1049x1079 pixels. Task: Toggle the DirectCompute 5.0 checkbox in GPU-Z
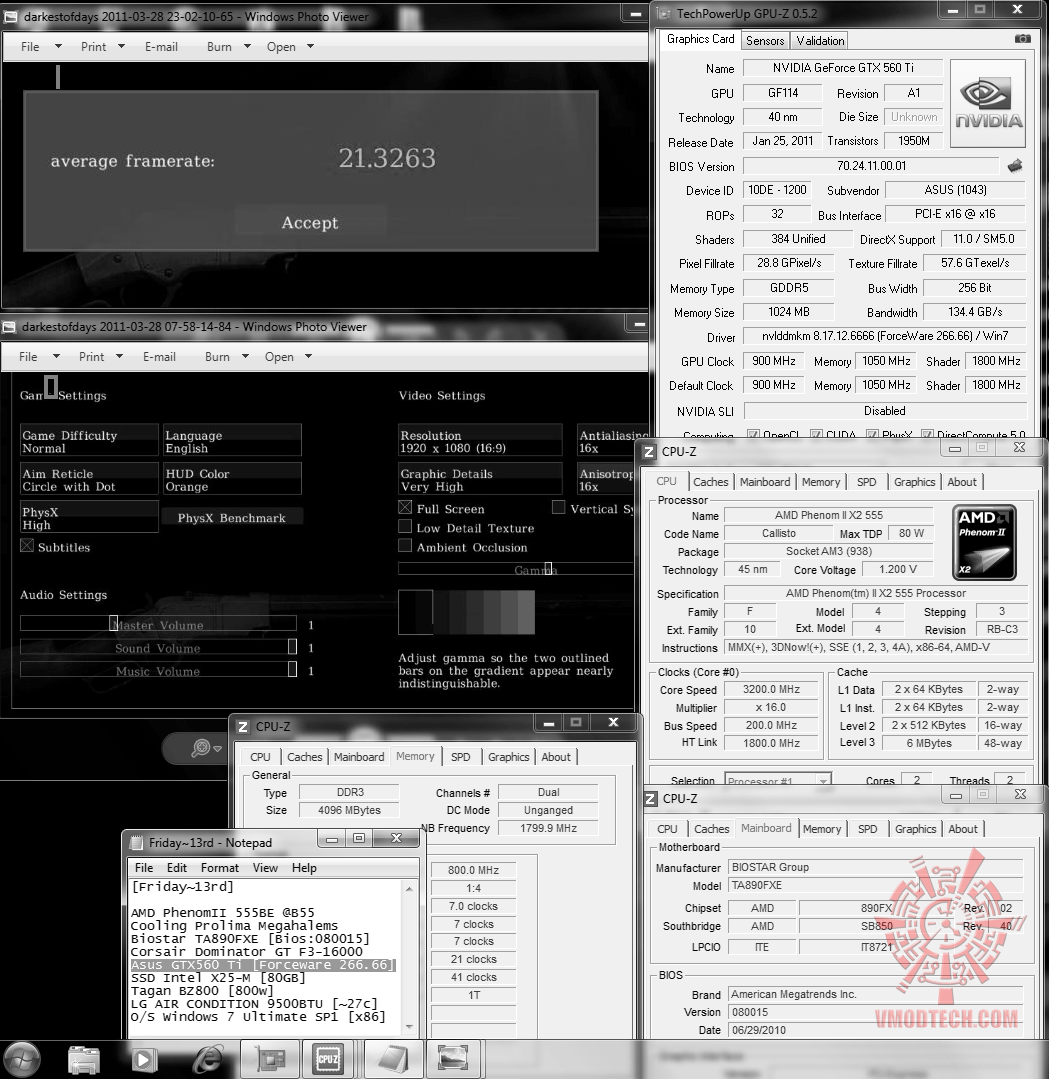pyautogui.click(x=927, y=435)
